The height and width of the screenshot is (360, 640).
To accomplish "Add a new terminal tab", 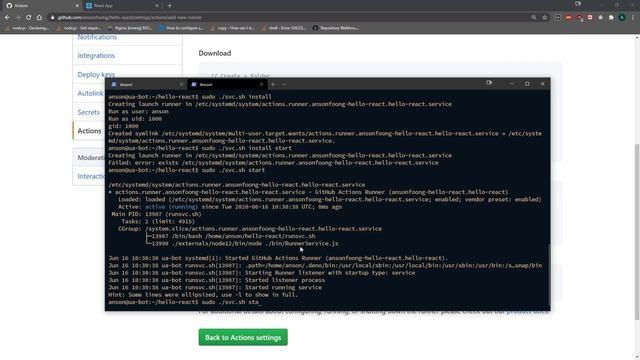I will click(x=273, y=84).
